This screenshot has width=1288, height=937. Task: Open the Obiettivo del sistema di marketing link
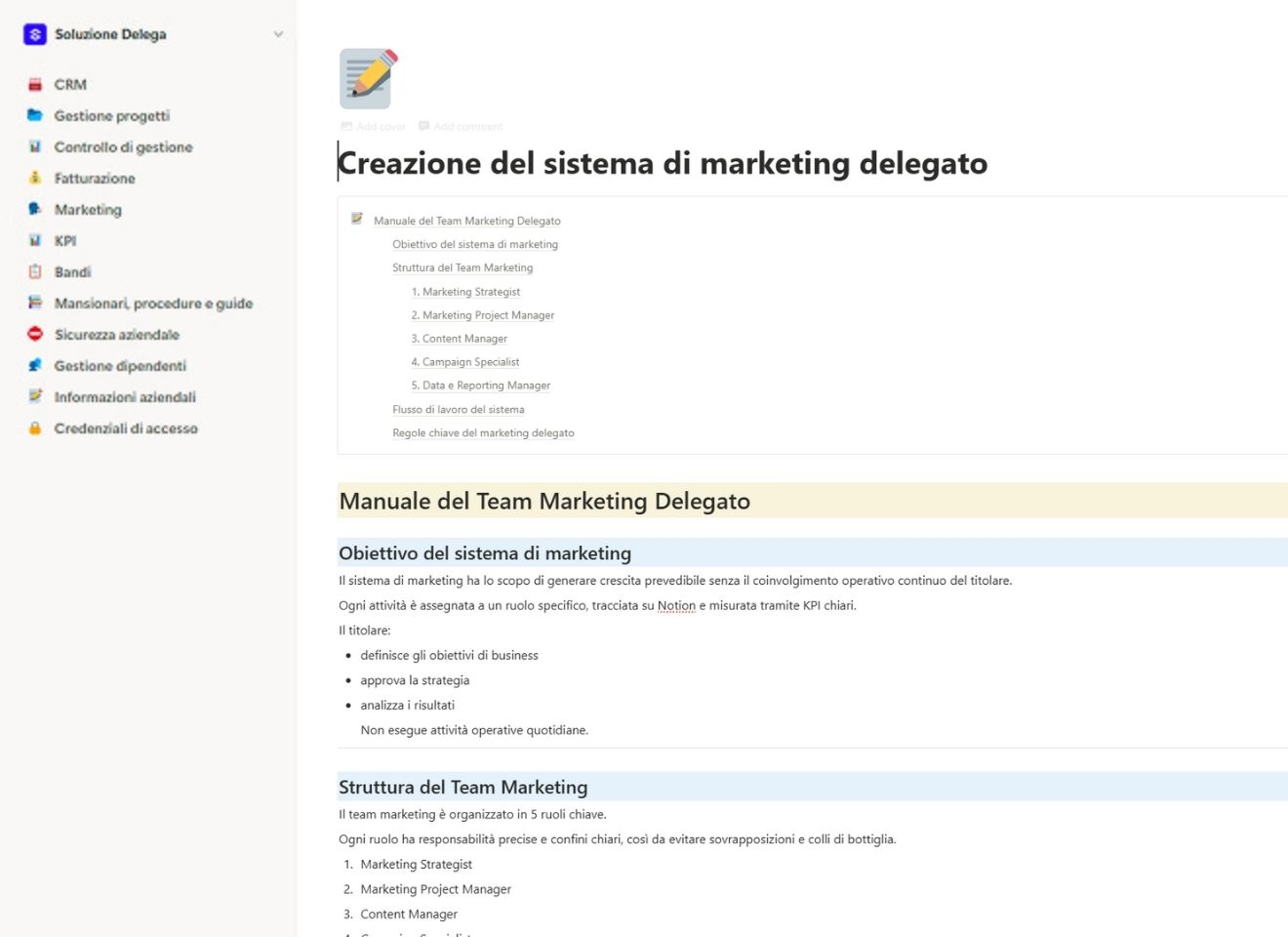point(475,244)
